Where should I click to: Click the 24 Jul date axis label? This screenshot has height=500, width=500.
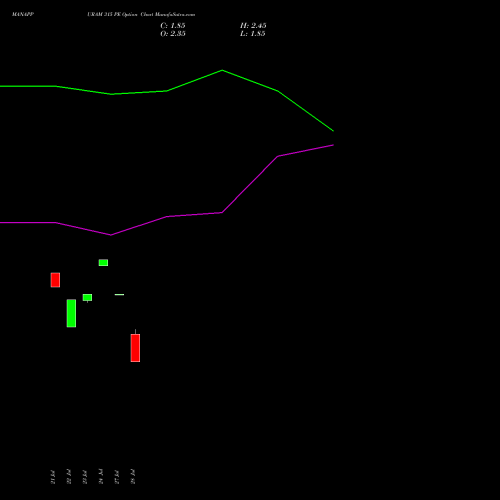click(x=101, y=477)
